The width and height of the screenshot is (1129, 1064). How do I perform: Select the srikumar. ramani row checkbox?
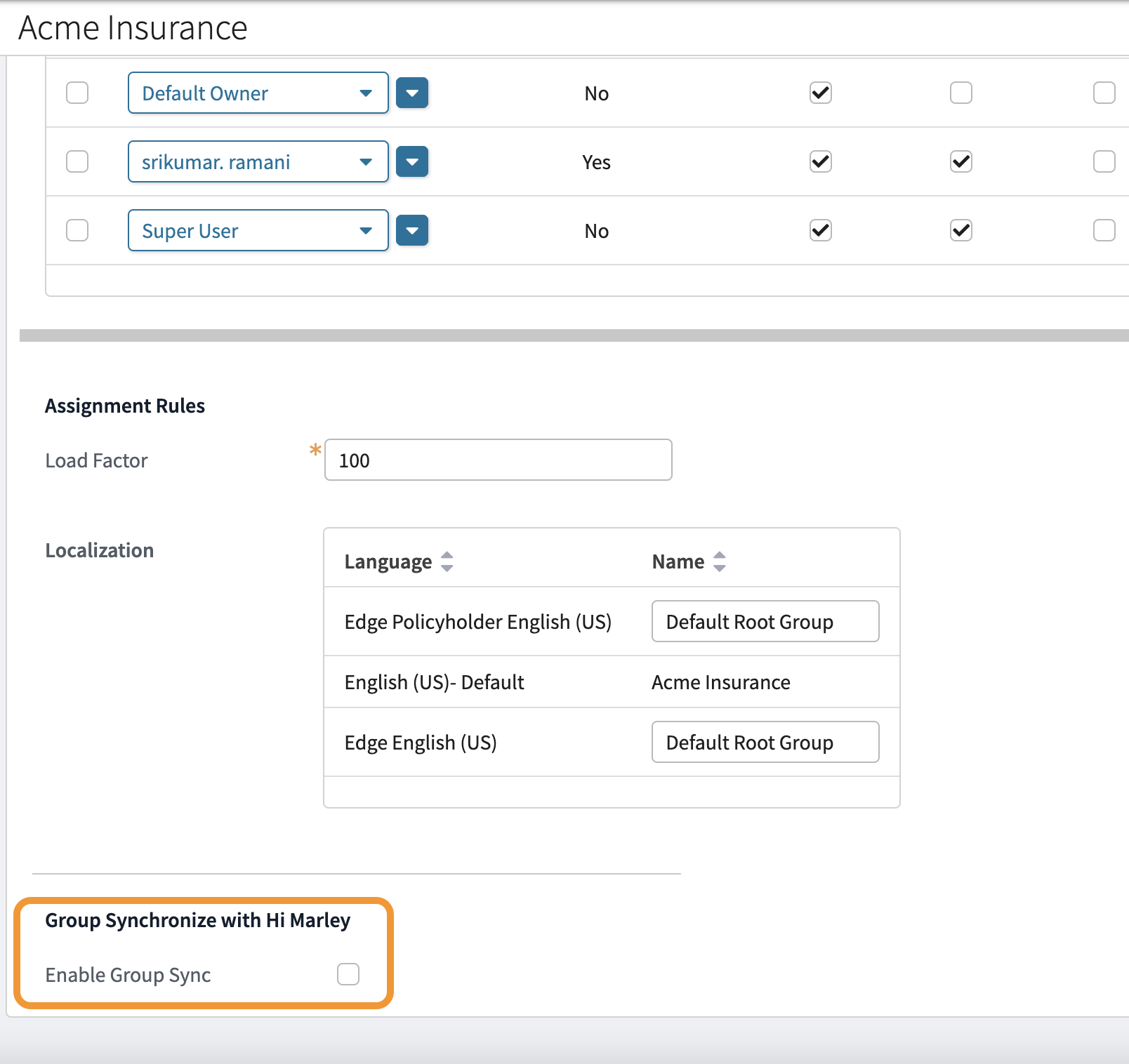(x=77, y=161)
